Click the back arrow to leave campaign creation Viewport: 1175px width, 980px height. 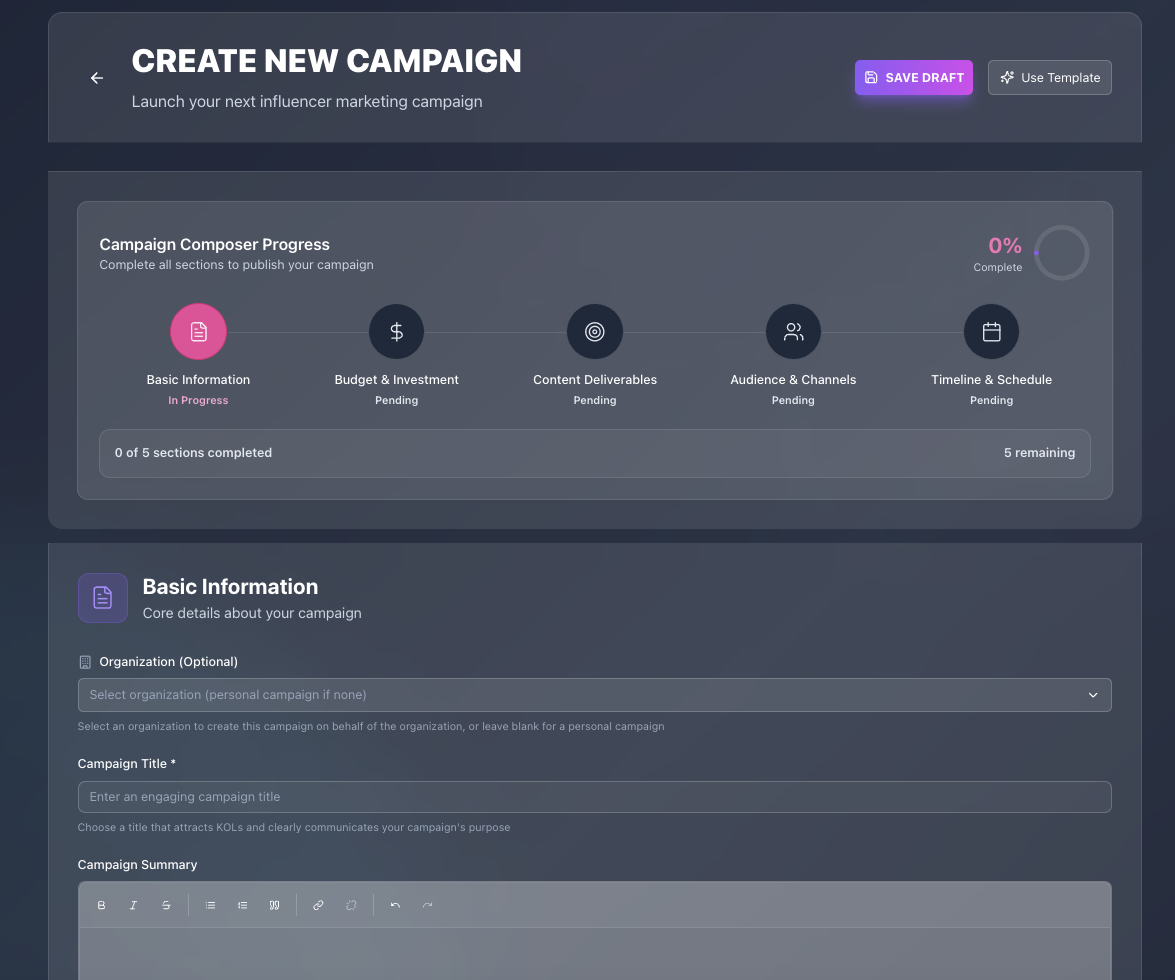[x=96, y=77]
